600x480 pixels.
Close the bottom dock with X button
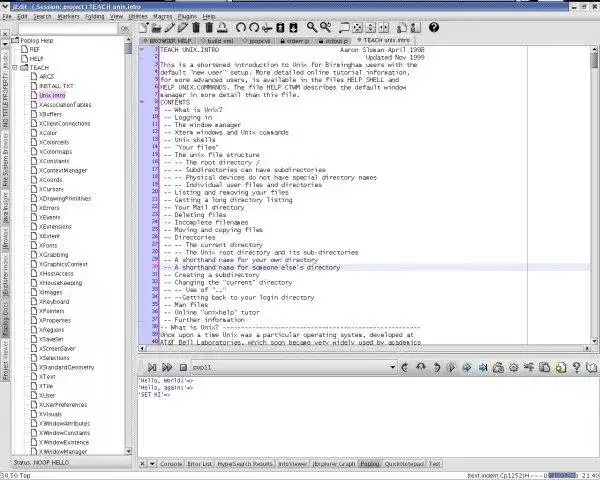pos(142,464)
